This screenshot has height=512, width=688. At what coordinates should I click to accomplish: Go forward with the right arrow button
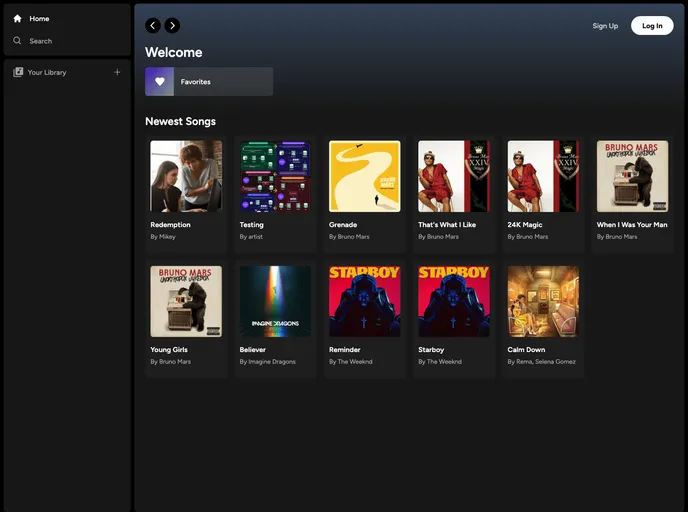tap(172, 25)
